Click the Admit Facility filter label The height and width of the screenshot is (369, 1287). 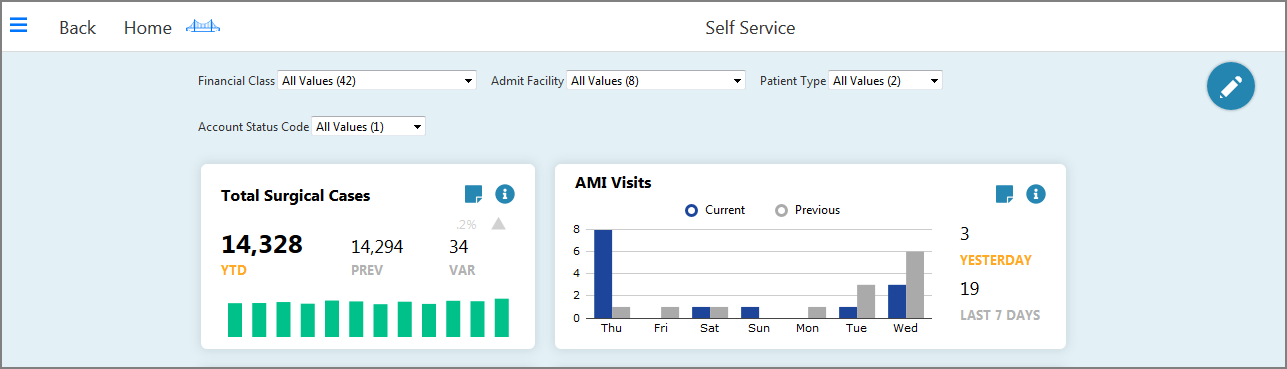coord(527,80)
